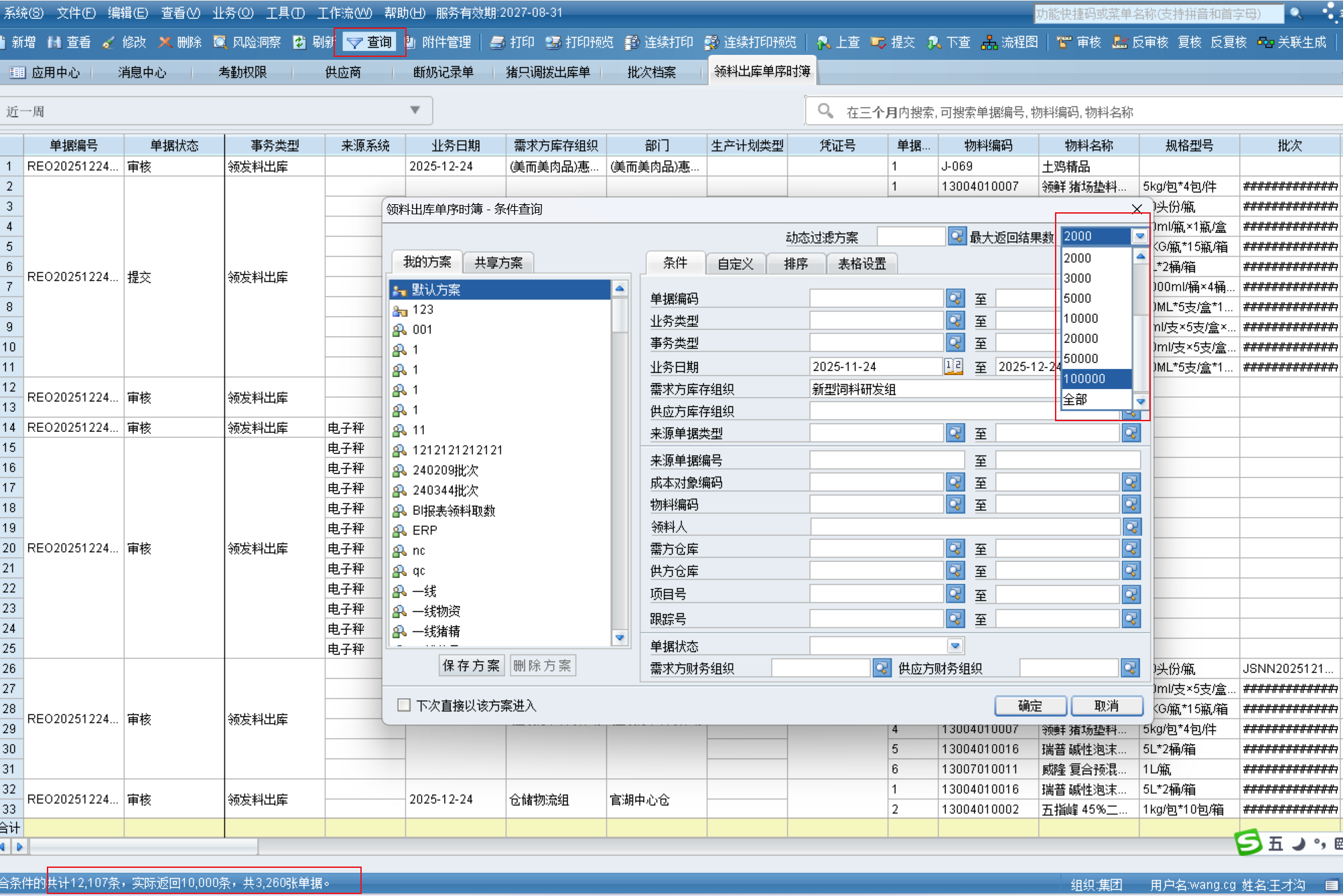Open the 近一周 date range dropdown

[x=415, y=110]
